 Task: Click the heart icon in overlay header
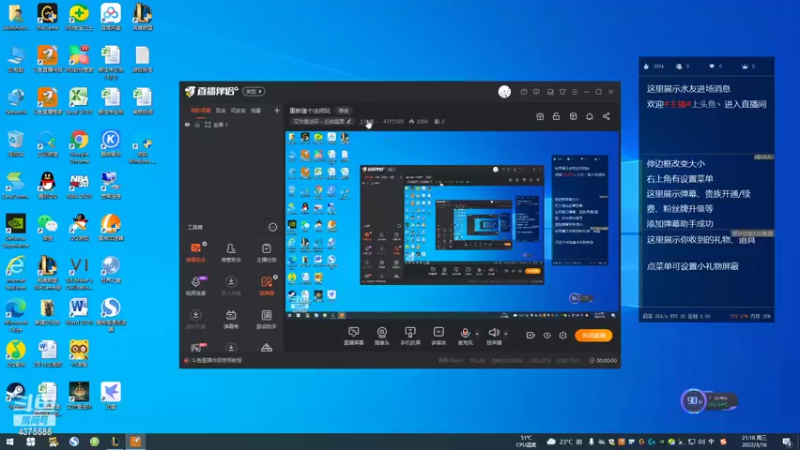click(x=712, y=66)
